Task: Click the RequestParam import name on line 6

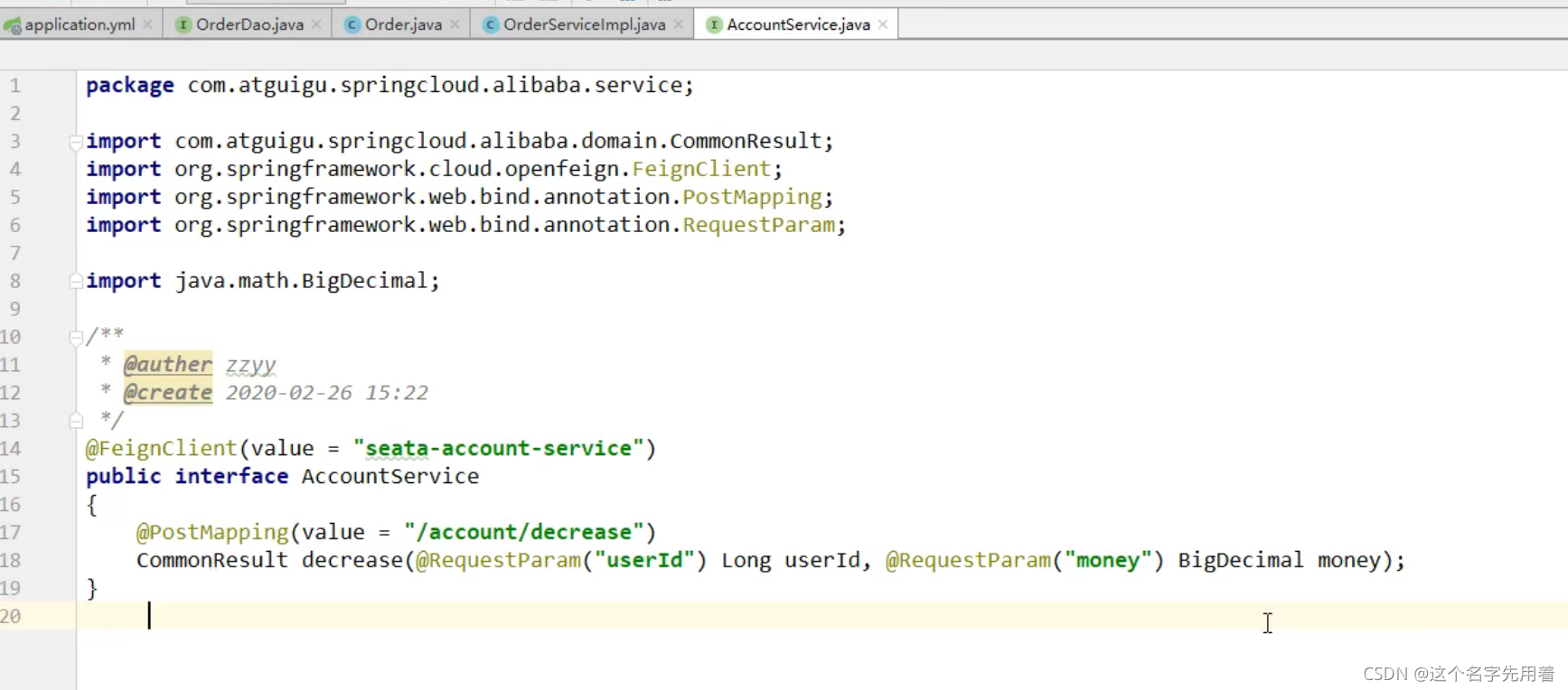Action: pyautogui.click(x=758, y=225)
